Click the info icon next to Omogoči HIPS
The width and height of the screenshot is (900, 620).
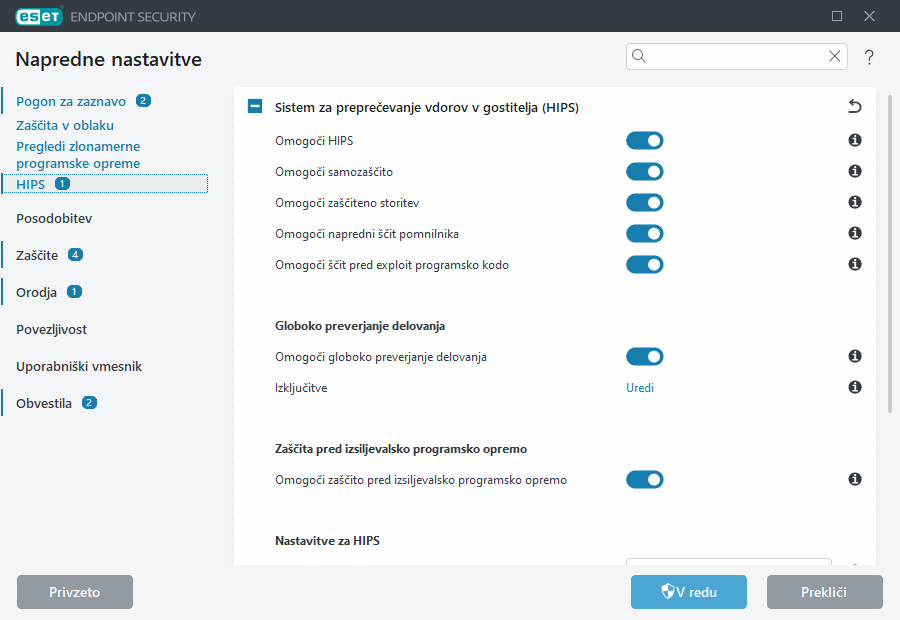[855, 141]
